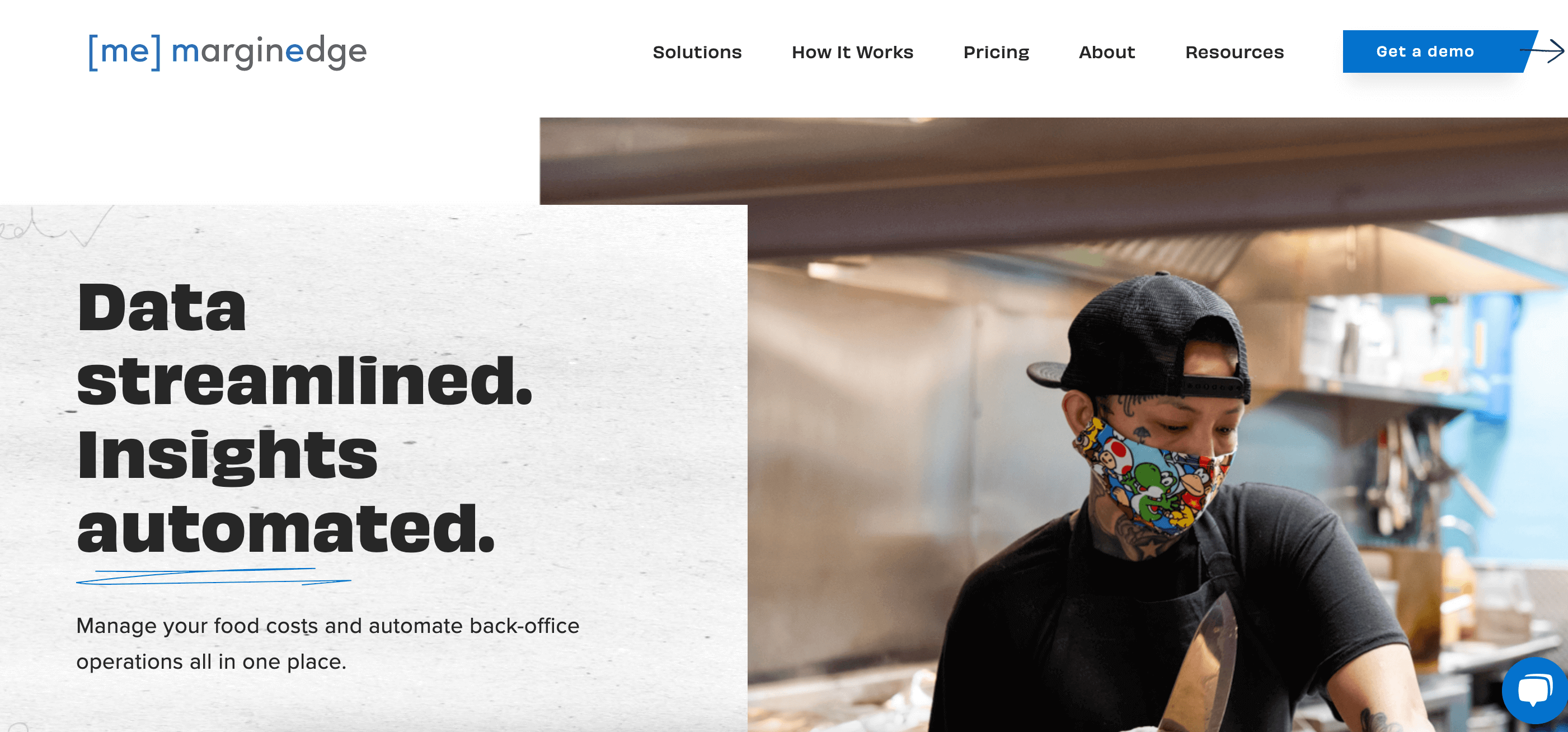Open the How It Works menu item

[852, 53]
